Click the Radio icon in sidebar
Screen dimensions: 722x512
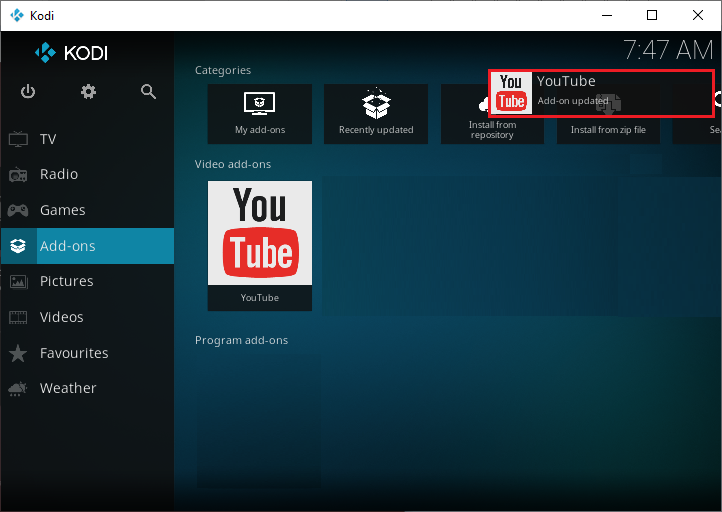coord(18,174)
